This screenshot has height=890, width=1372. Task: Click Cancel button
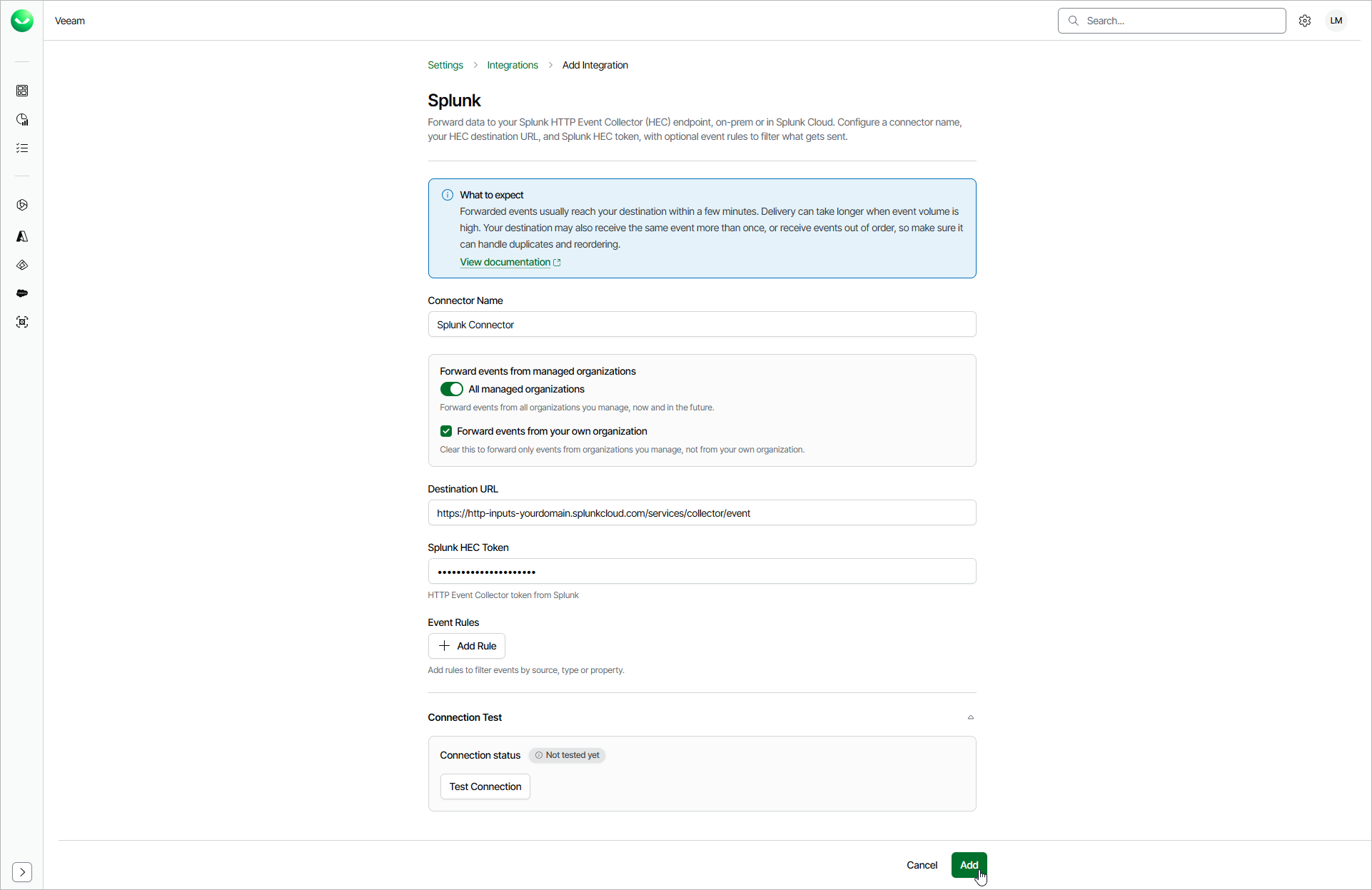pyautogui.click(x=922, y=865)
